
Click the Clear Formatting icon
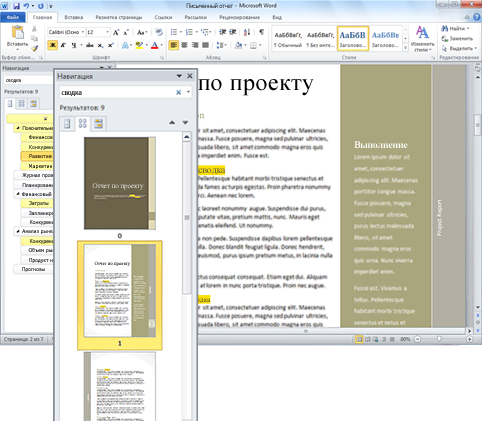click(x=159, y=32)
